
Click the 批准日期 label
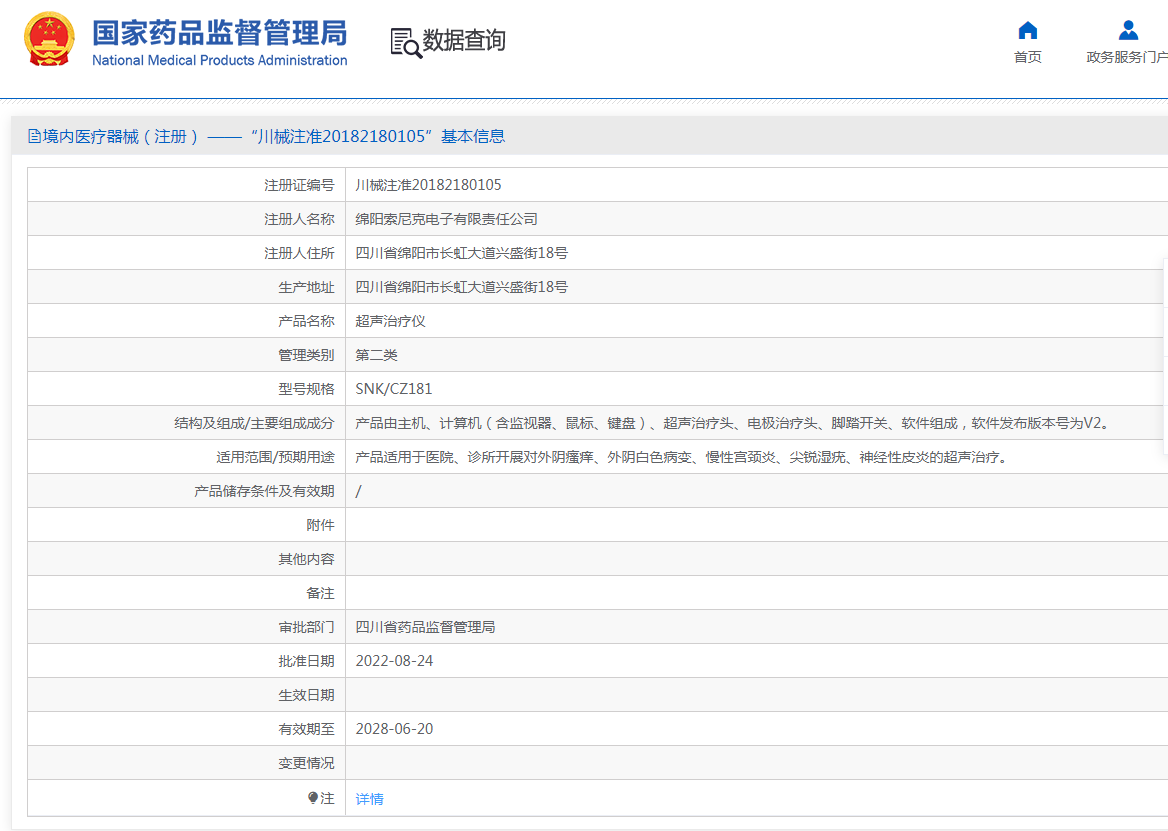[306, 661]
